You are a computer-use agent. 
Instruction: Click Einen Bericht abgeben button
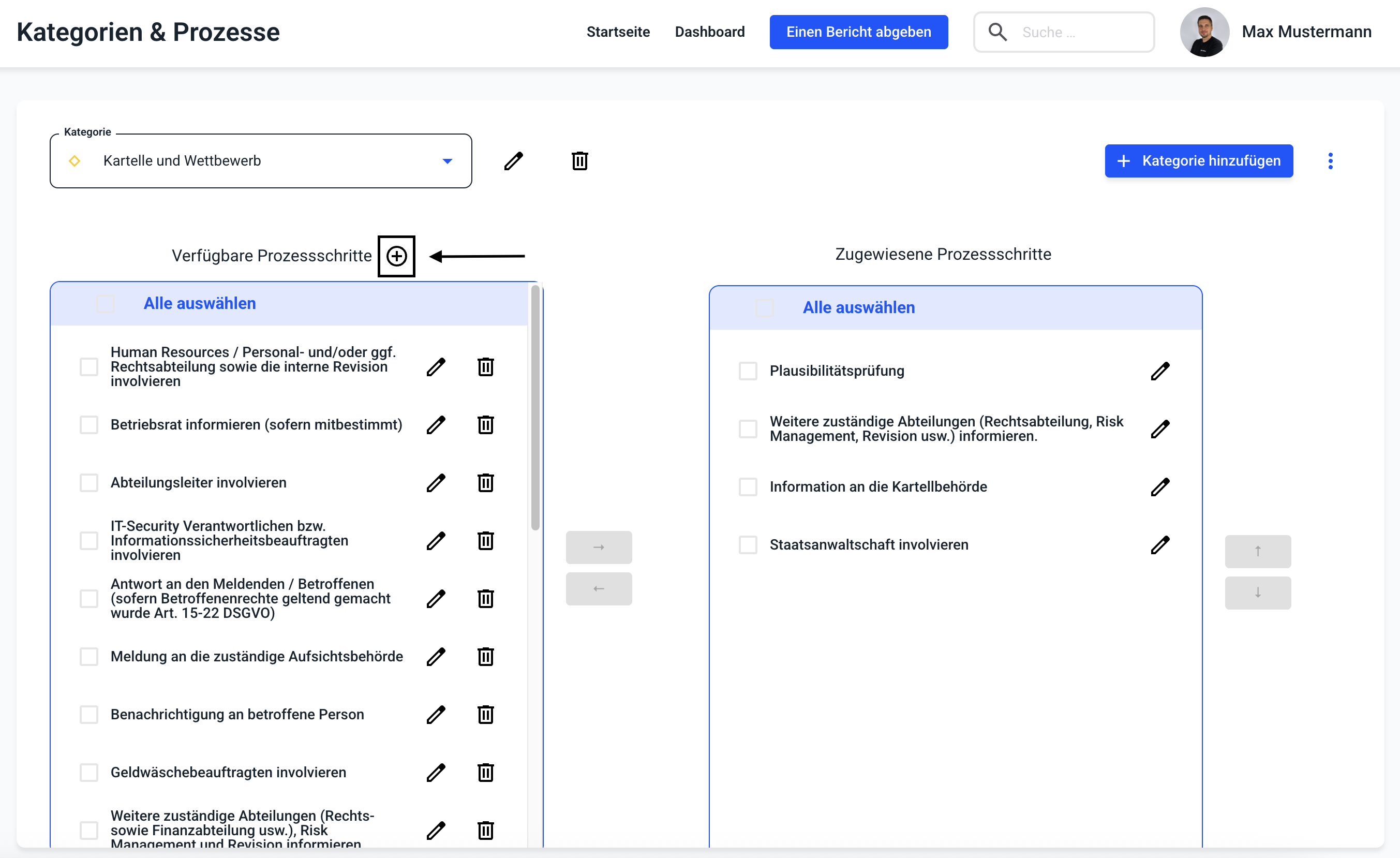click(858, 32)
